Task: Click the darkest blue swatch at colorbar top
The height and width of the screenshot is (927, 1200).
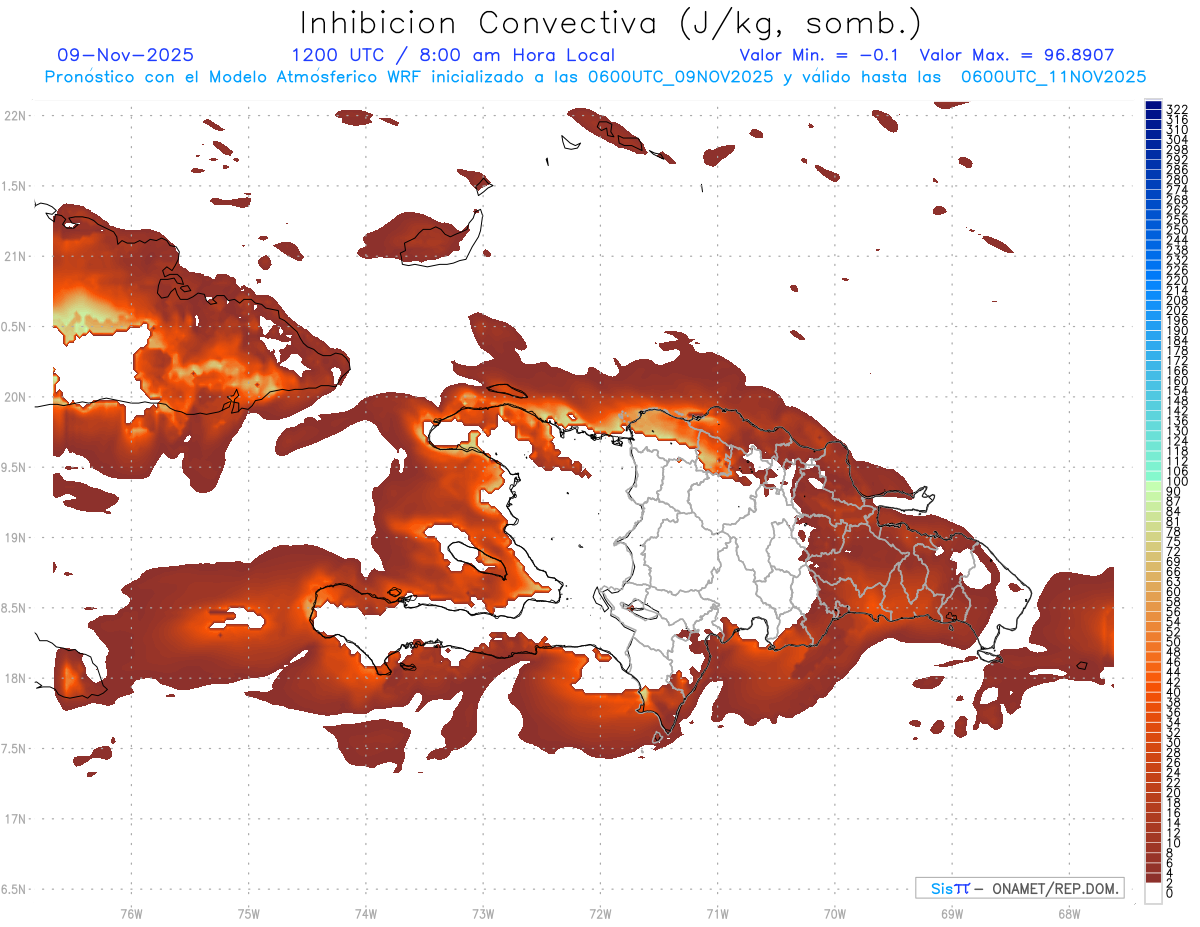Action: pos(1153,105)
